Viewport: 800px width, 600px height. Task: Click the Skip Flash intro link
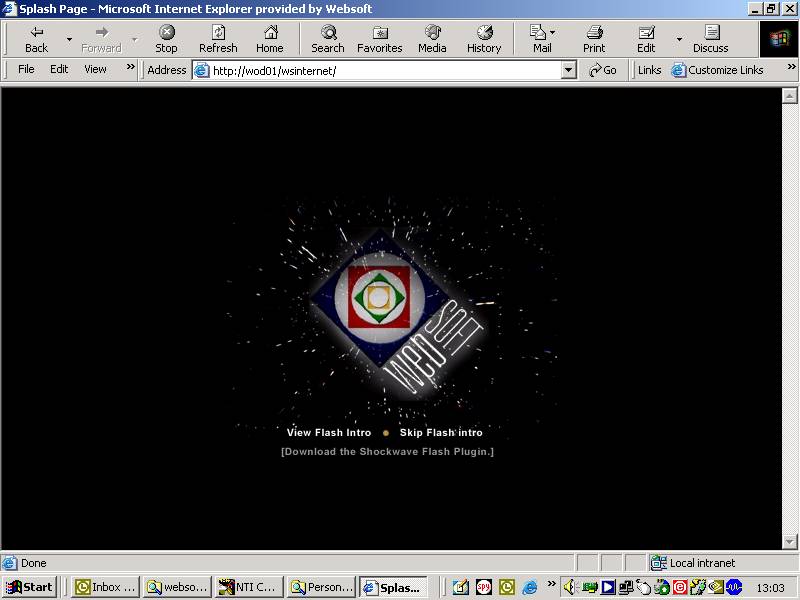[441, 433]
